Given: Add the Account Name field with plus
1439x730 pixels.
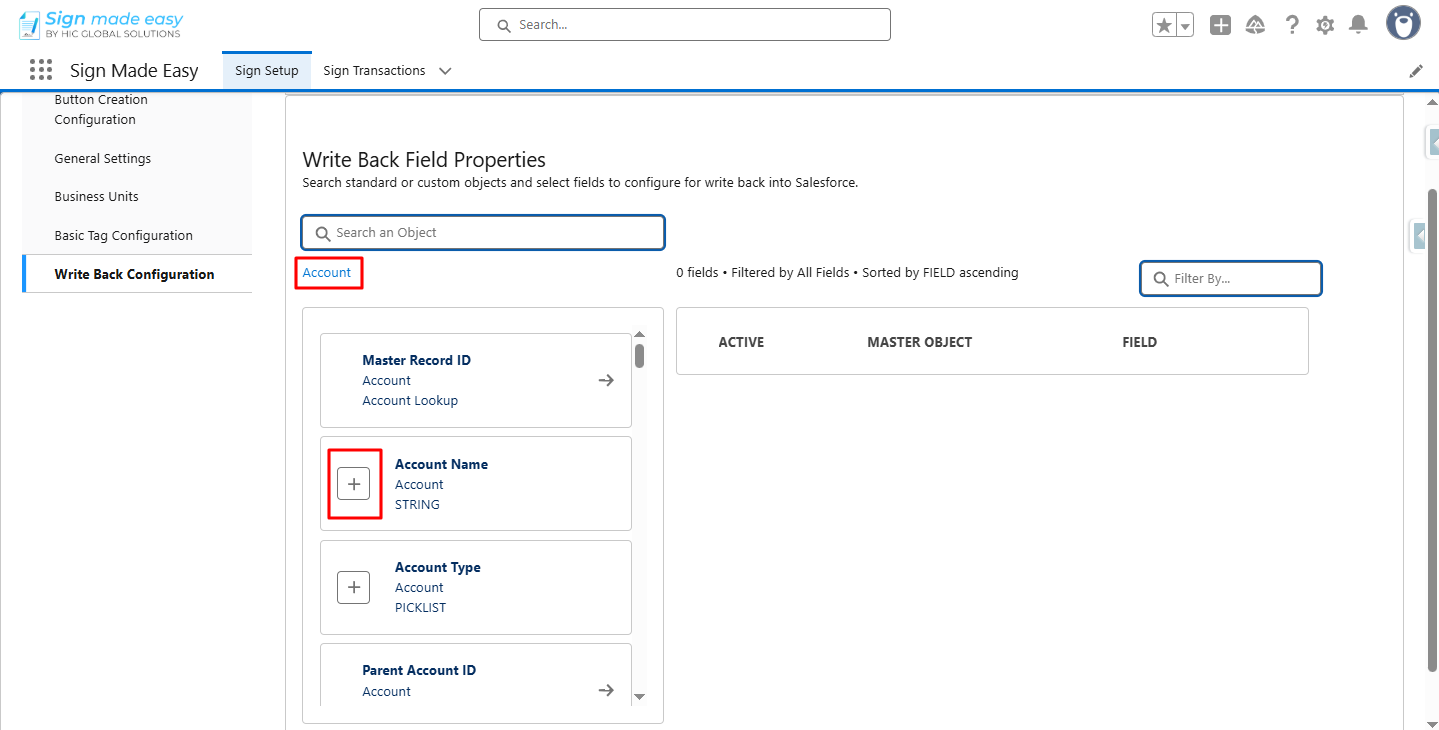Looking at the screenshot, I should coord(354,484).
